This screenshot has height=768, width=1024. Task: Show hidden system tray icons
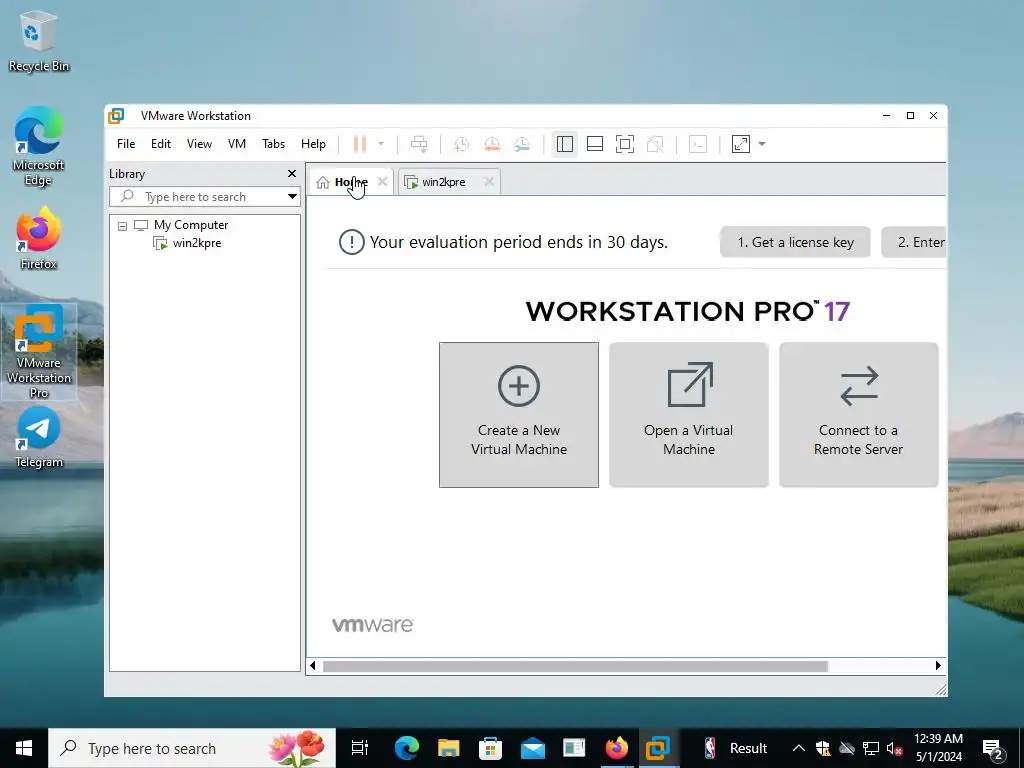(799, 748)
